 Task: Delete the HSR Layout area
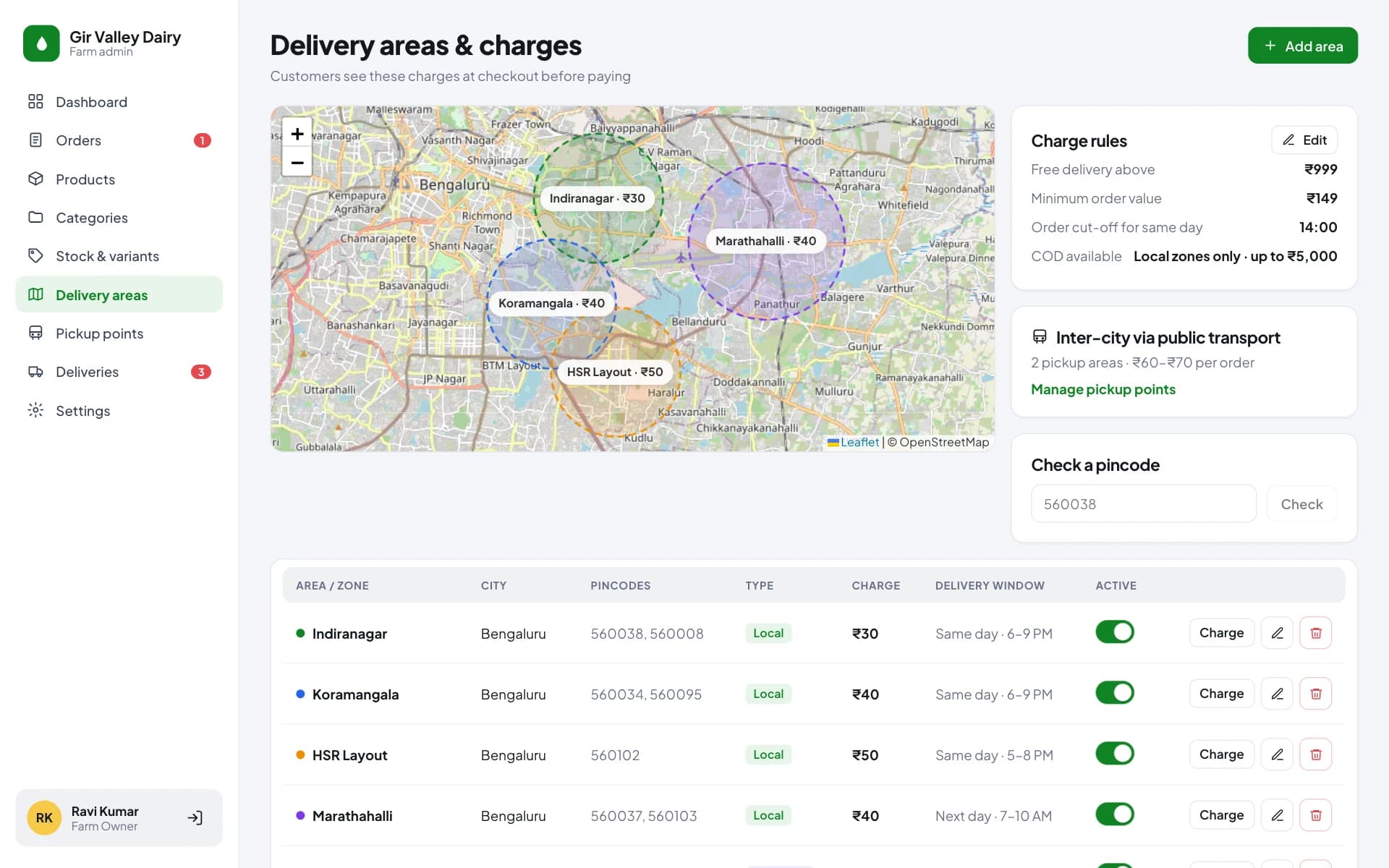(1316, 754)
